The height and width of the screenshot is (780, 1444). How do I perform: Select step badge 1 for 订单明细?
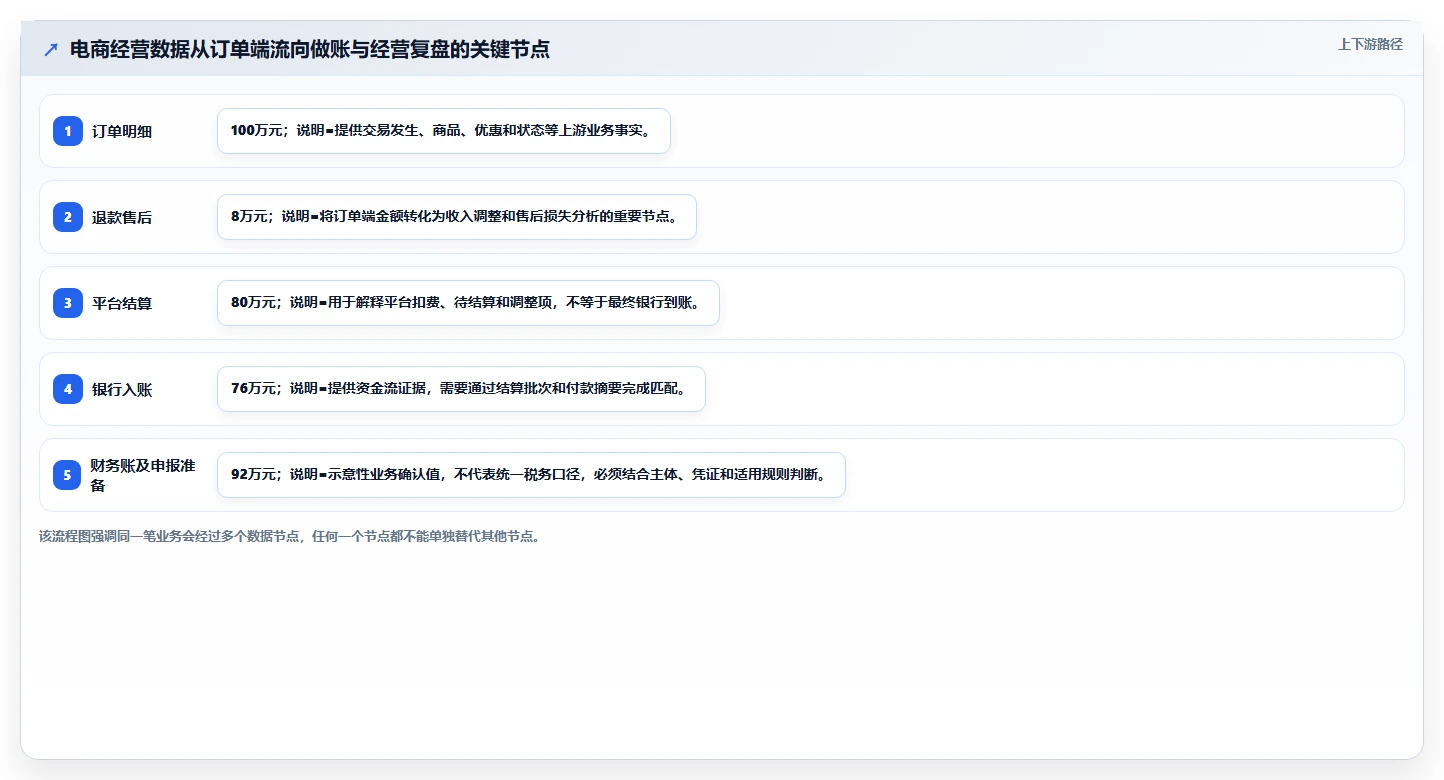click(x=68, y=130)
